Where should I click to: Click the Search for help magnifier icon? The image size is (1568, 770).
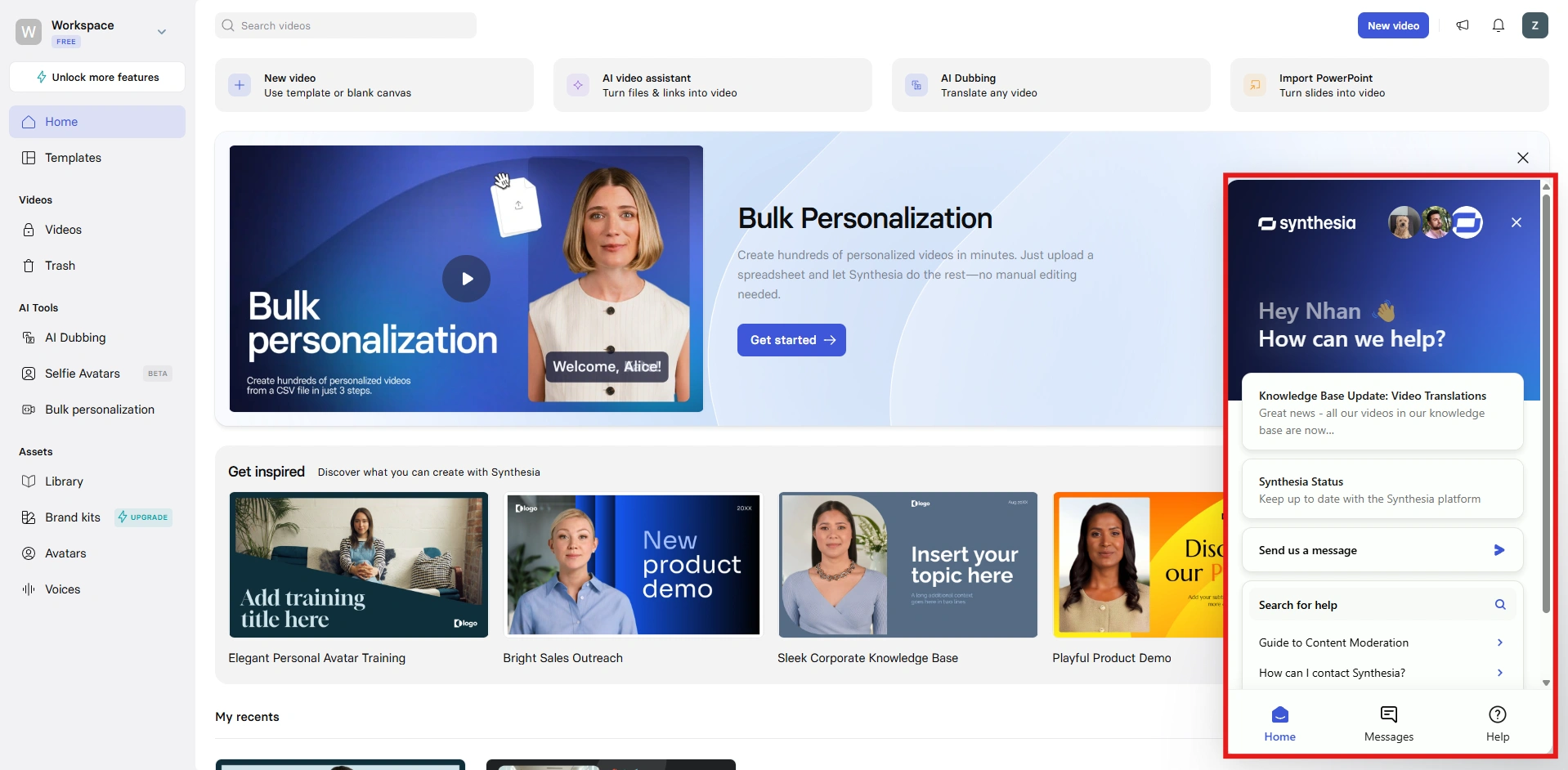click(1500, 605)
